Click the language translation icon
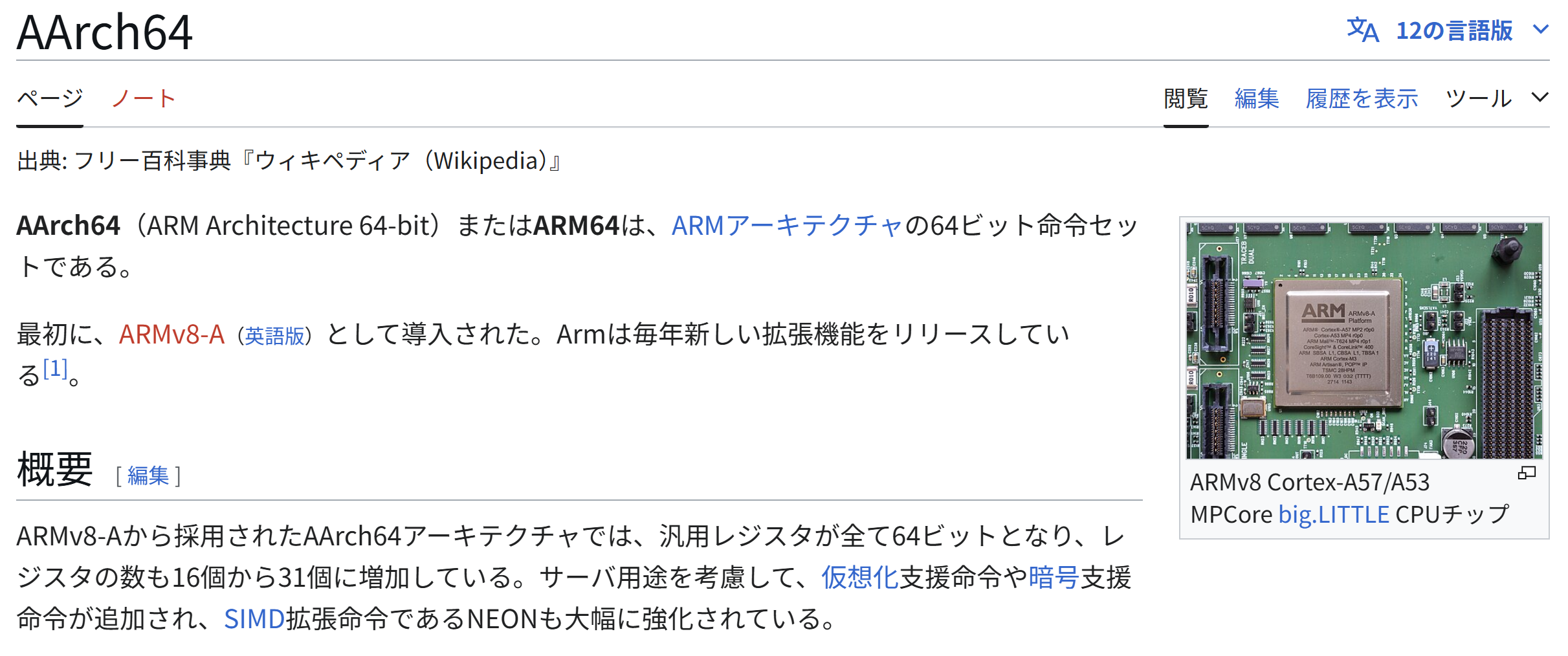1568x656 pixels. (x=1362, y=30)
